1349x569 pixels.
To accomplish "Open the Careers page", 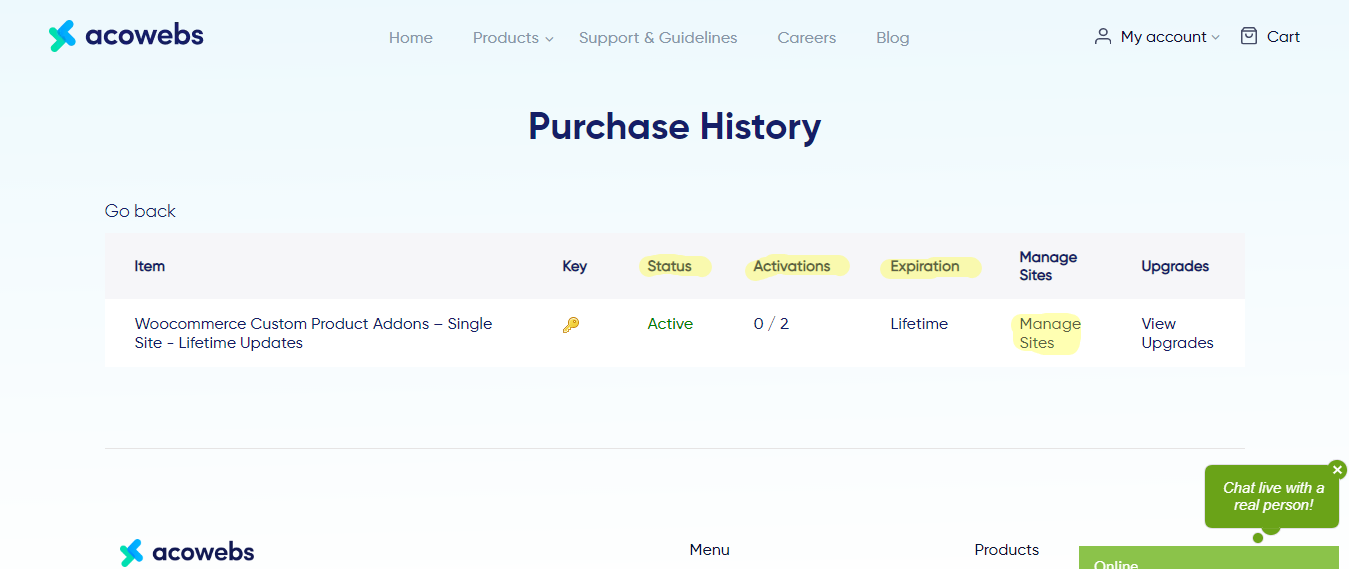I will pos(807,38).
